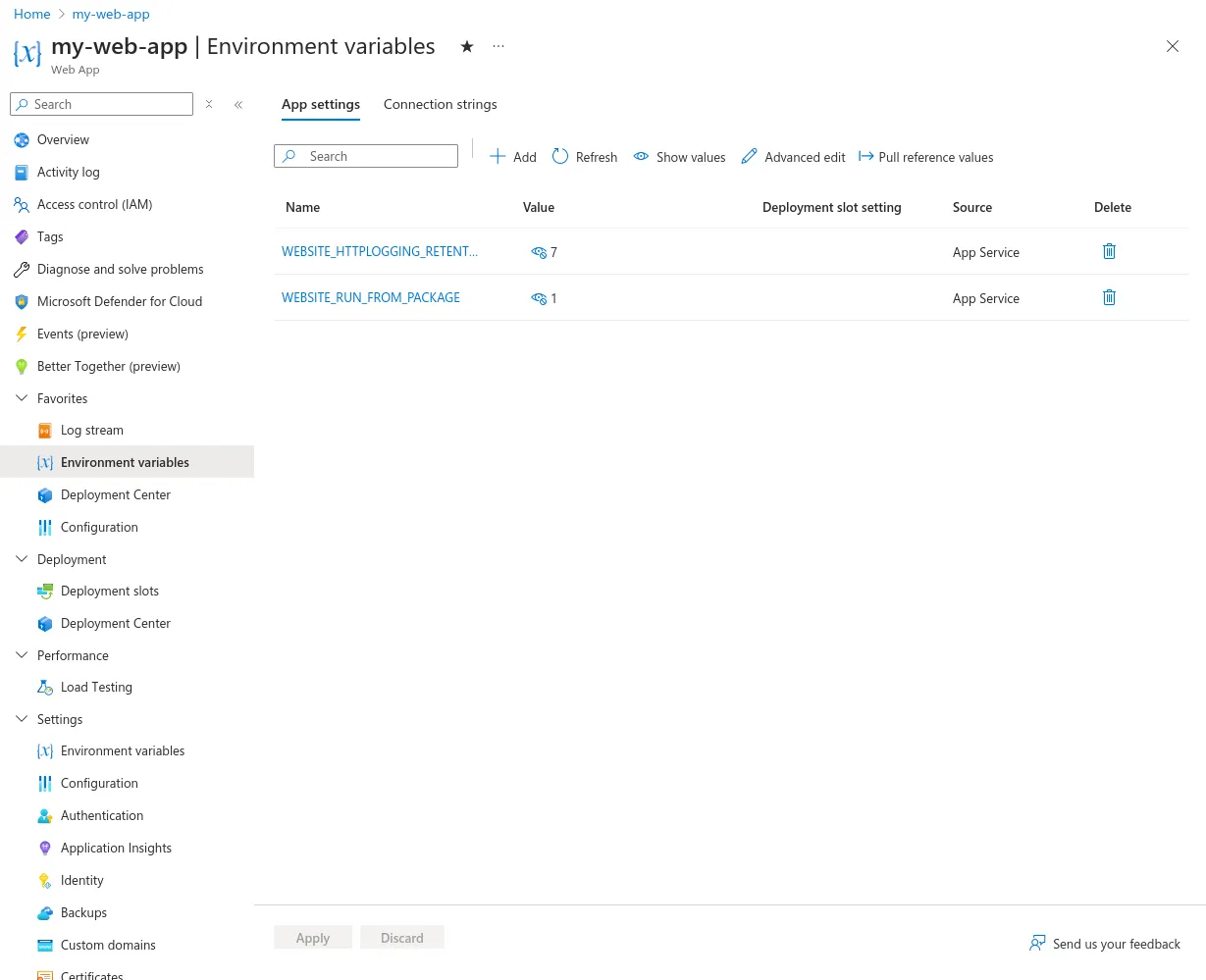Close the Environment variables blade
This screenshot has width=1206, height=980.
[x=1173, y=46]
